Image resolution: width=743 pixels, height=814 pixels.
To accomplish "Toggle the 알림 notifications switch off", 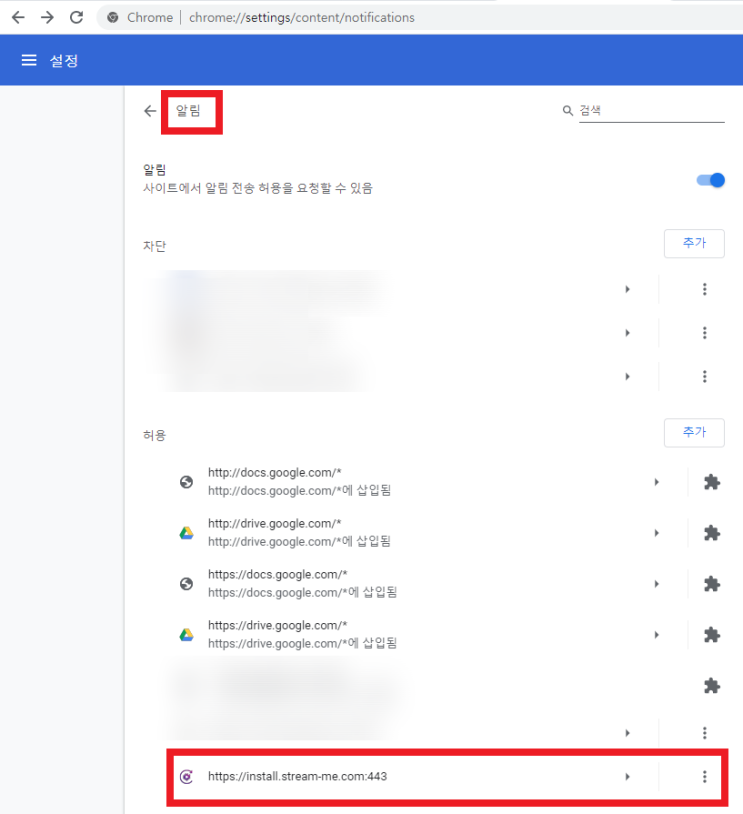I will point(711,180).
